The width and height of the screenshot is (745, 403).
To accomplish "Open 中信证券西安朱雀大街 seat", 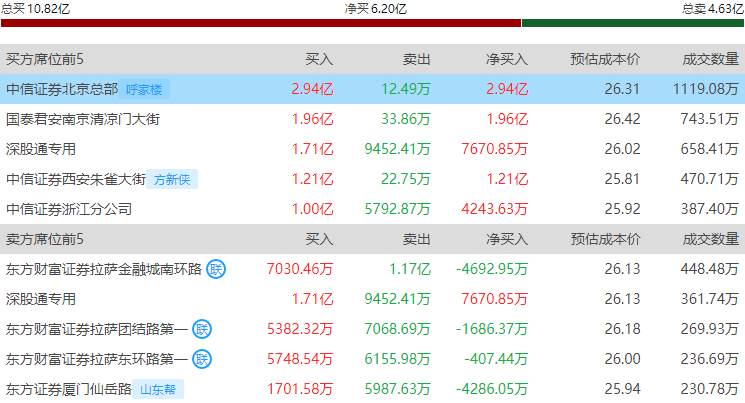I will [x=76, y=179].
